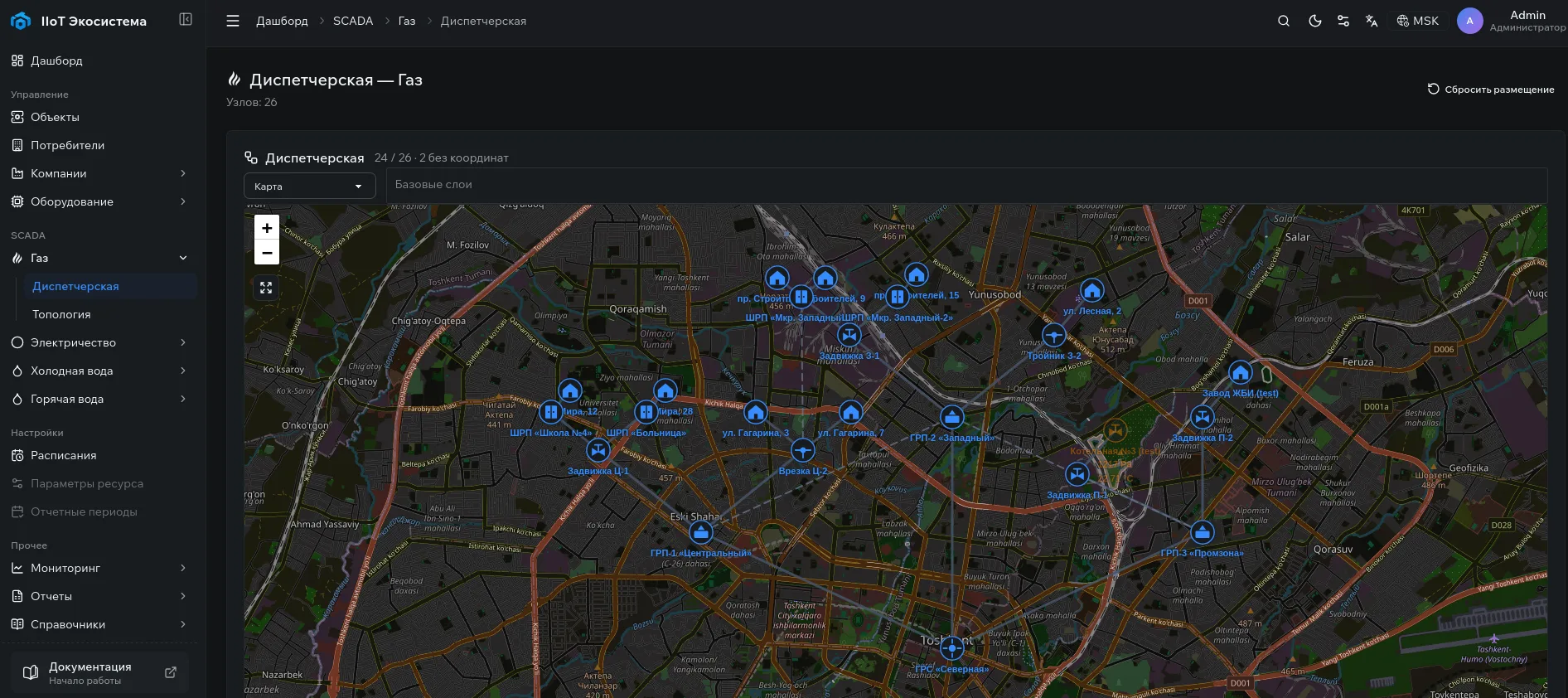1568x698 pixels.
Task: Select ШРП «Мкр. Западный-2» node
Action: click(898, 297)
